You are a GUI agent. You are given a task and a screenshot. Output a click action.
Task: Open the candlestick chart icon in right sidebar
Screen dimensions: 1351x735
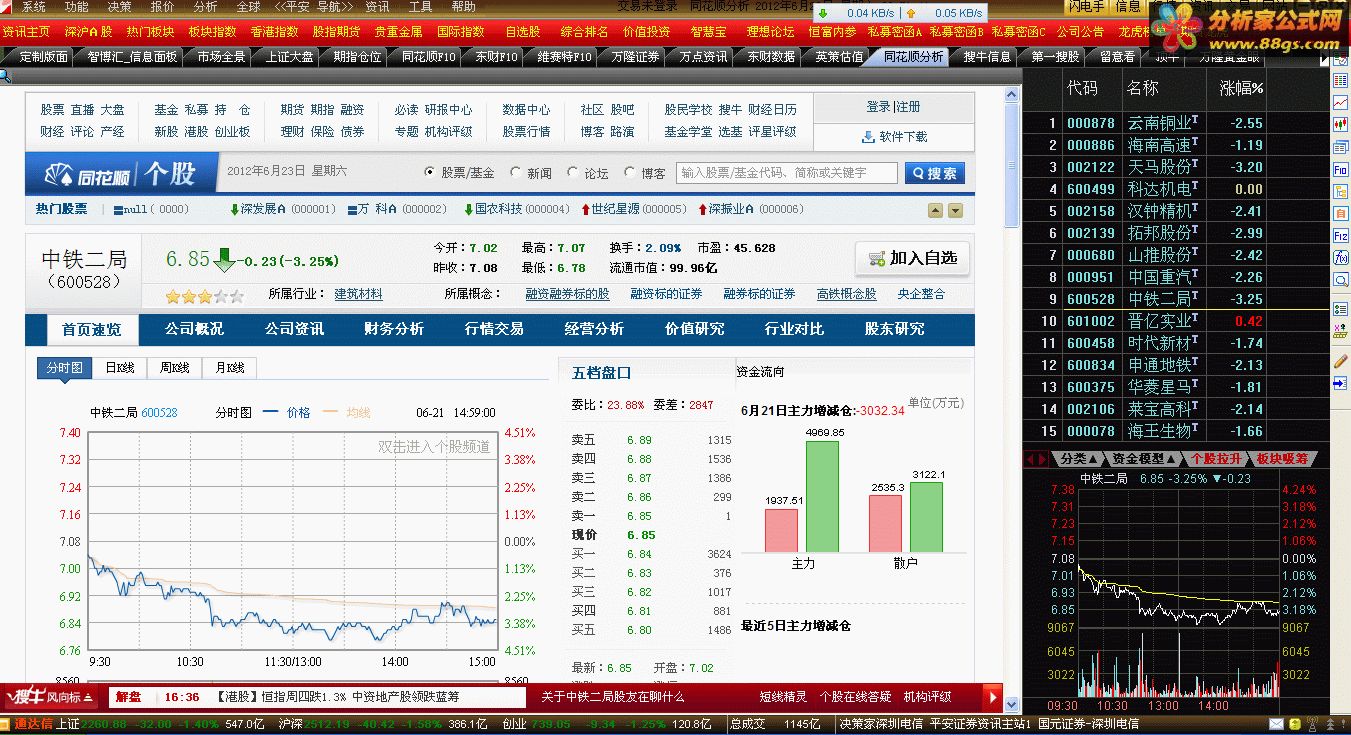(x=1340, y=124)
